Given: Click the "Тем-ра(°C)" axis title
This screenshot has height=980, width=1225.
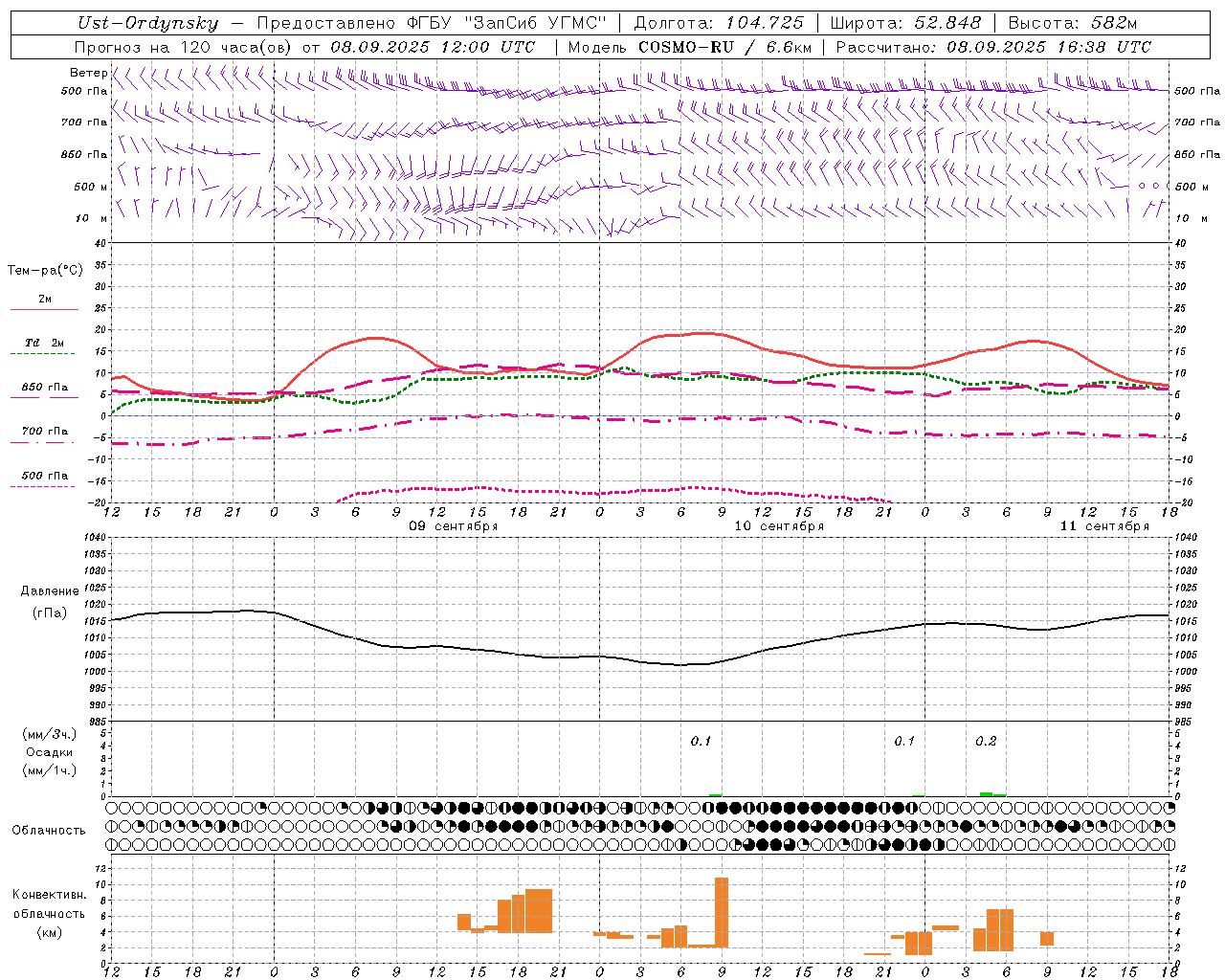Looking at the screenshot, I should click(x=45, y=271).
